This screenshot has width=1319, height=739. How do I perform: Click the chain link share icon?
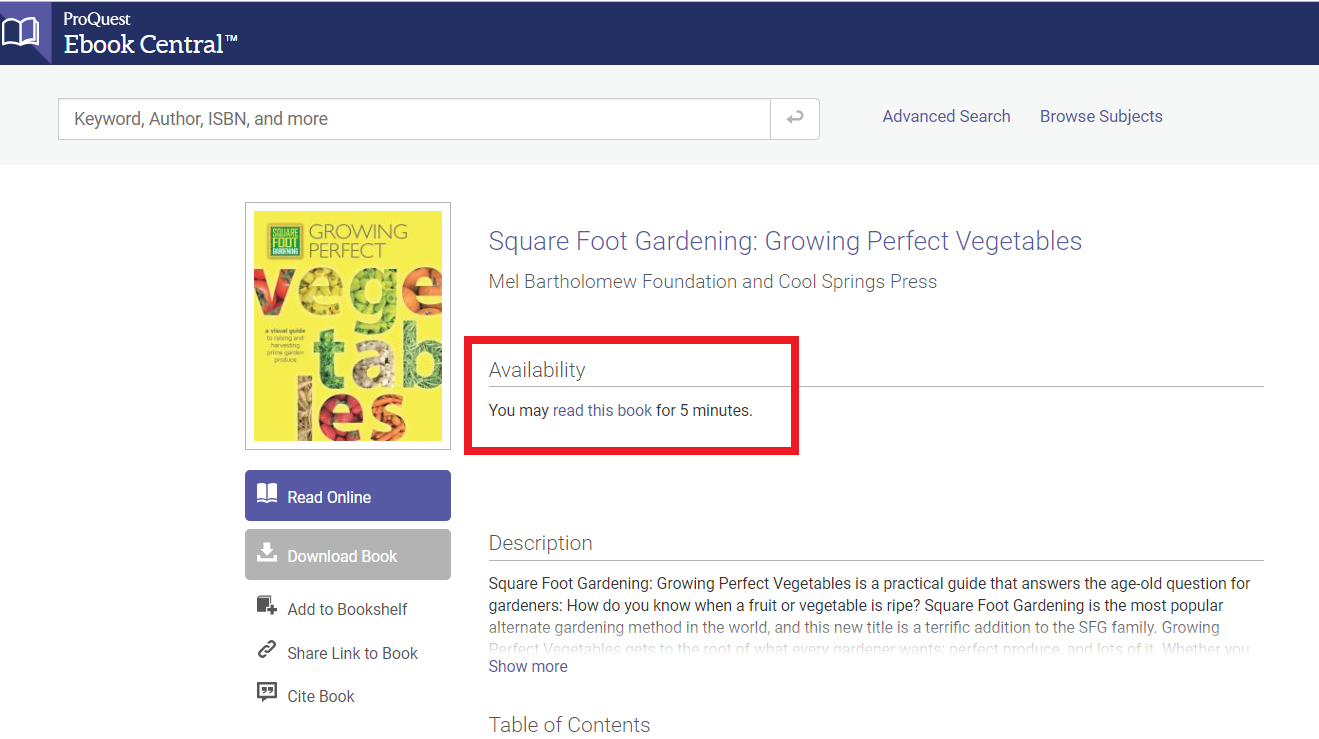click(267, 651)
